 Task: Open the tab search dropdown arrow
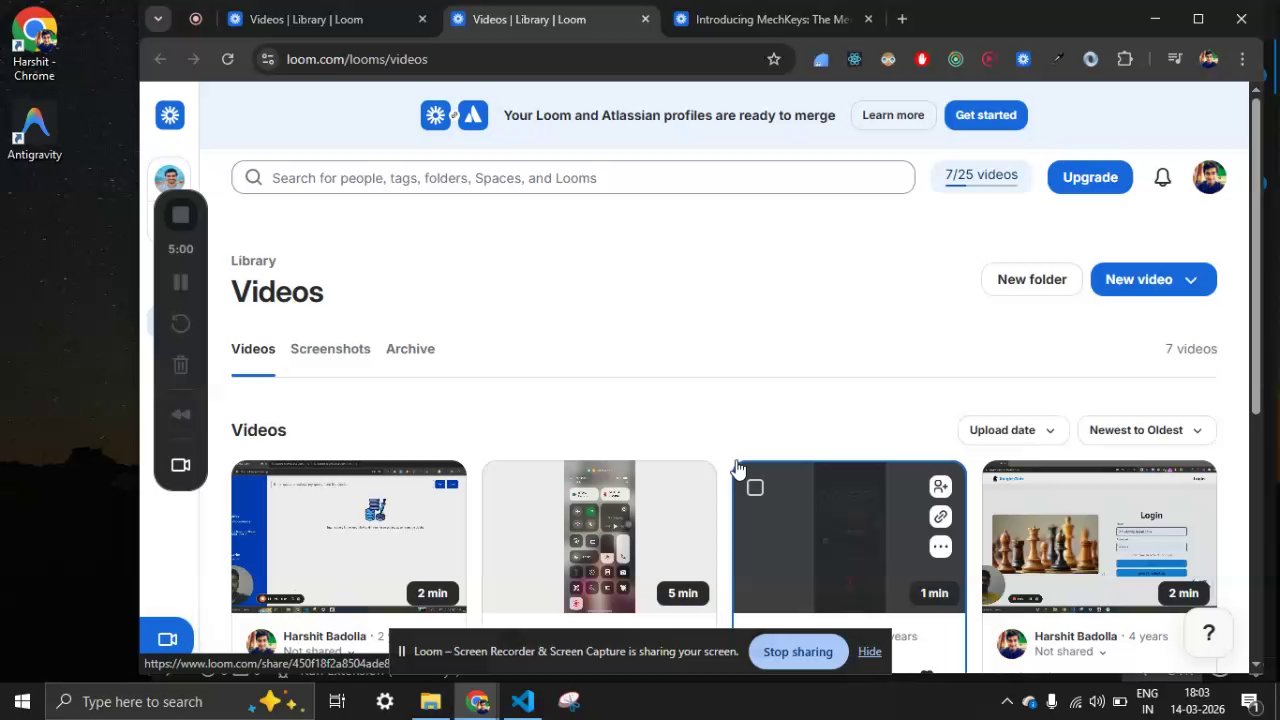(x=158, y=19)
